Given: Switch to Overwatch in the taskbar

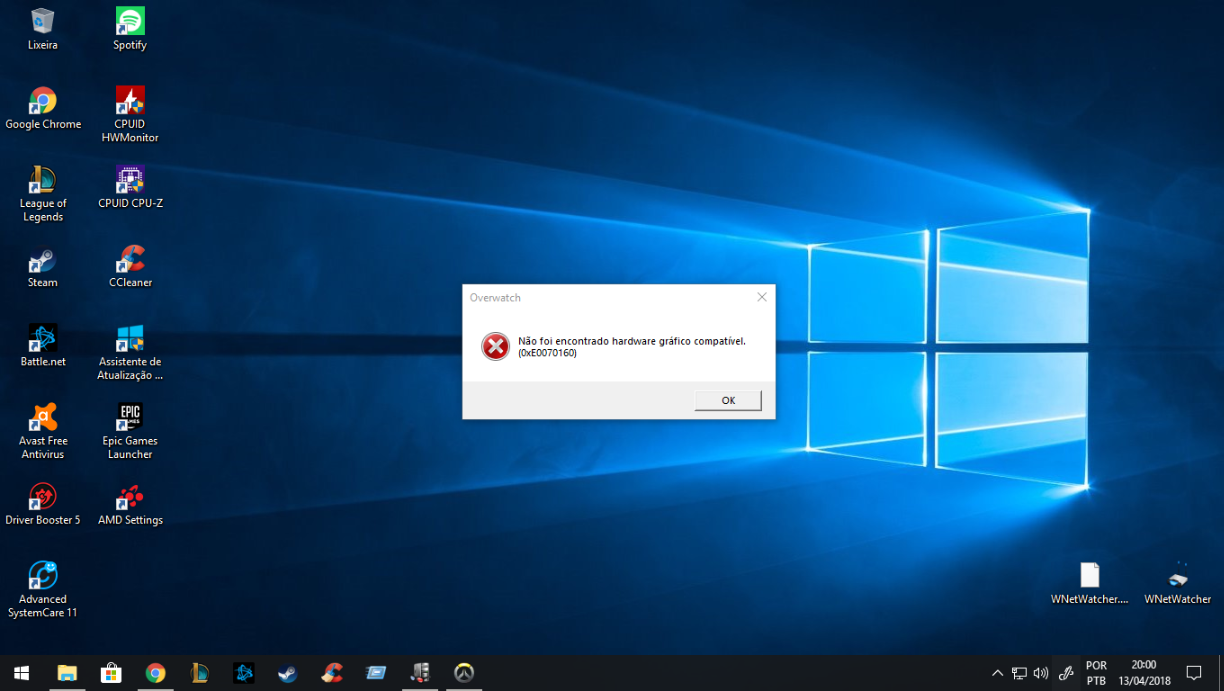Looking at the screenshot, I should (464, 673).
